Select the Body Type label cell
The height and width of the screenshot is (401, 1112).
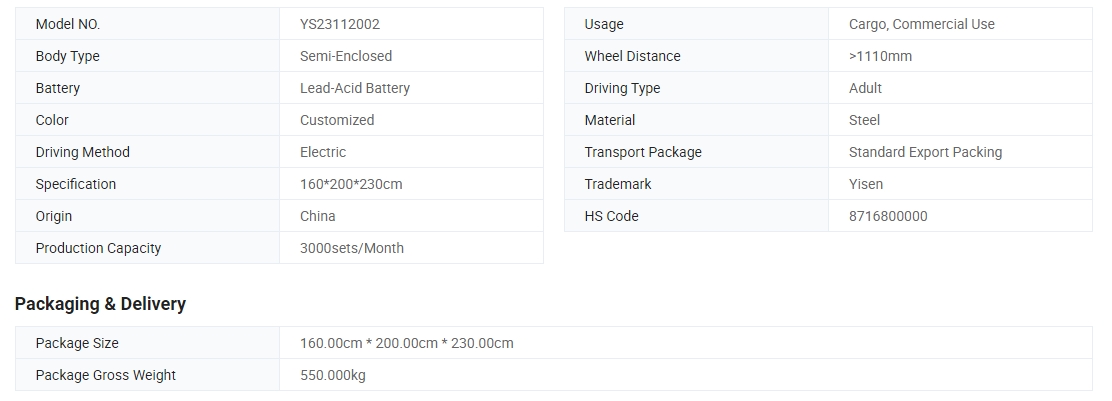(x=148, y=56)
